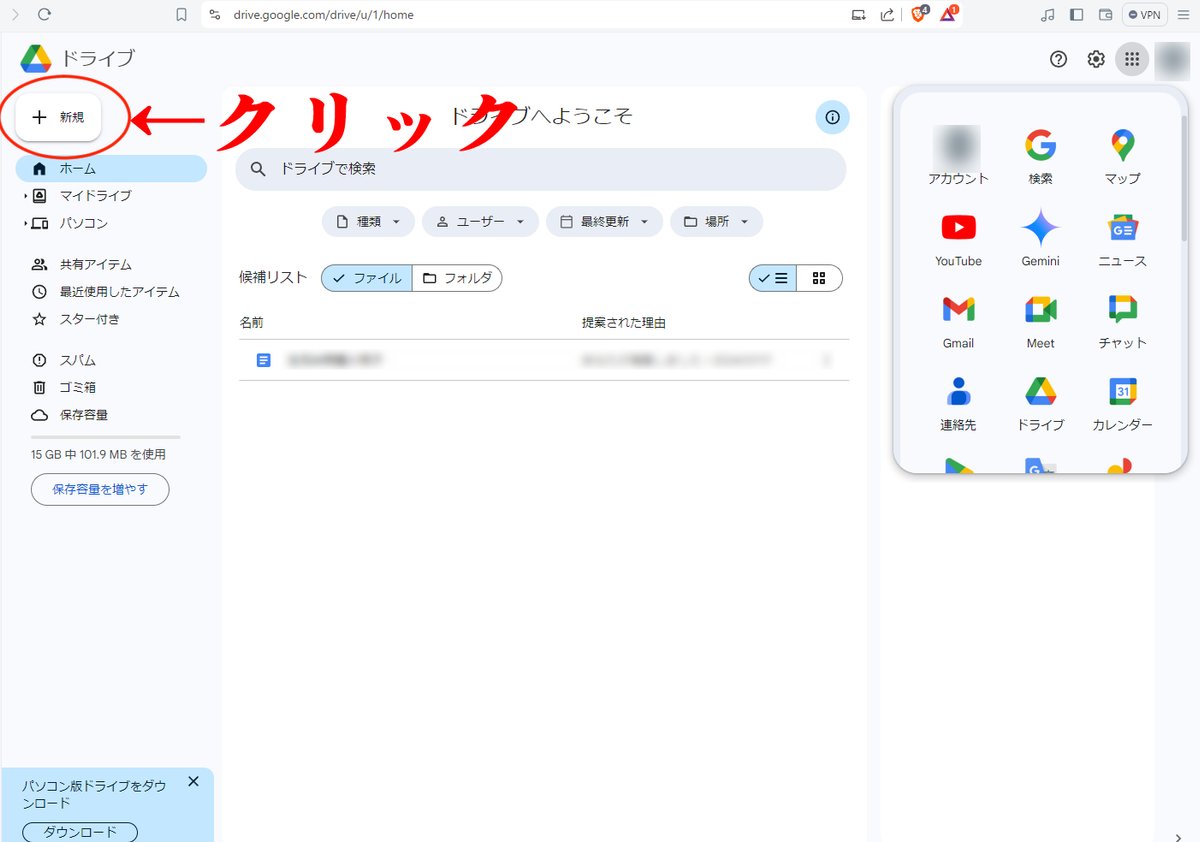Reload the page in browser
Image resolution: width=1200 pixels, height=842 pixels.
(x=43, y=15)
